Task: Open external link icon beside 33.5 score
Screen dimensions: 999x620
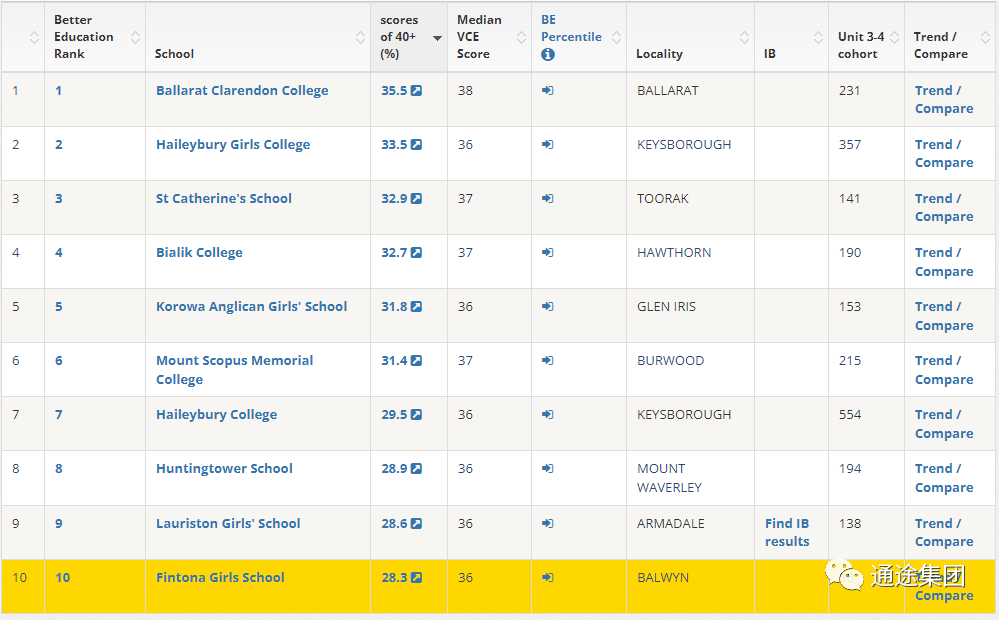Action: pos(416,145)
